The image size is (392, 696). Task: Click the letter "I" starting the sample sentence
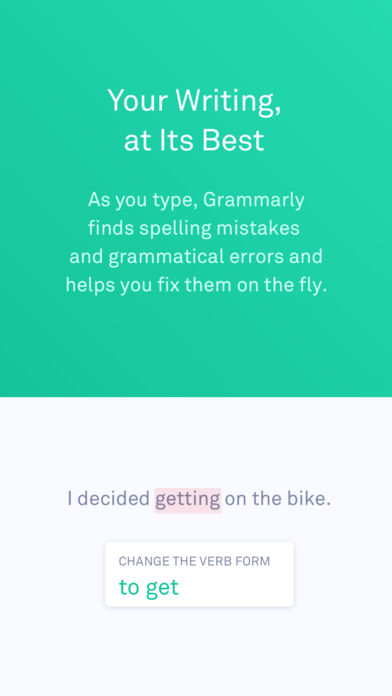point(70,498)
